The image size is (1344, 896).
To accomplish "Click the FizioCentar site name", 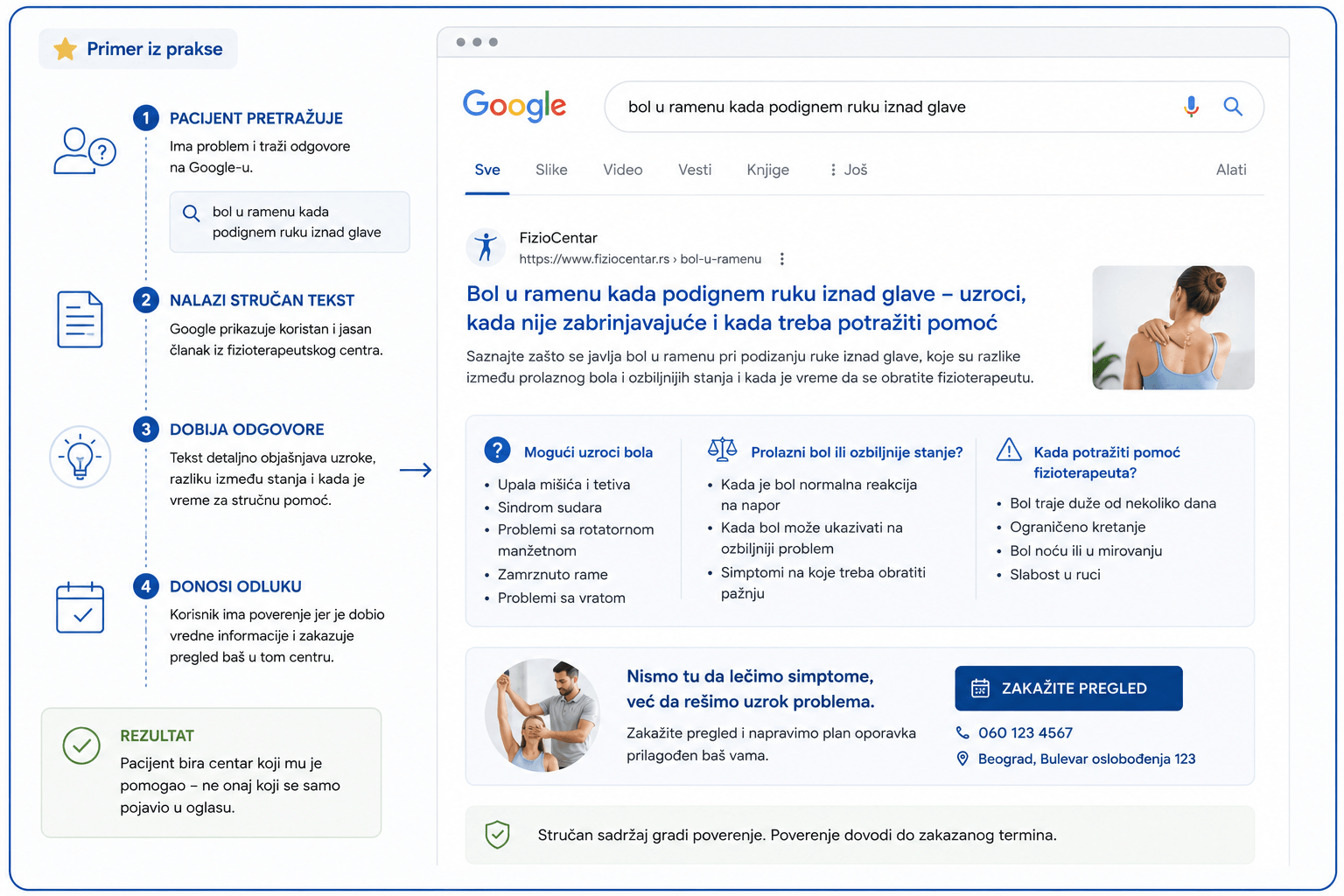I will tap(558, 238).
